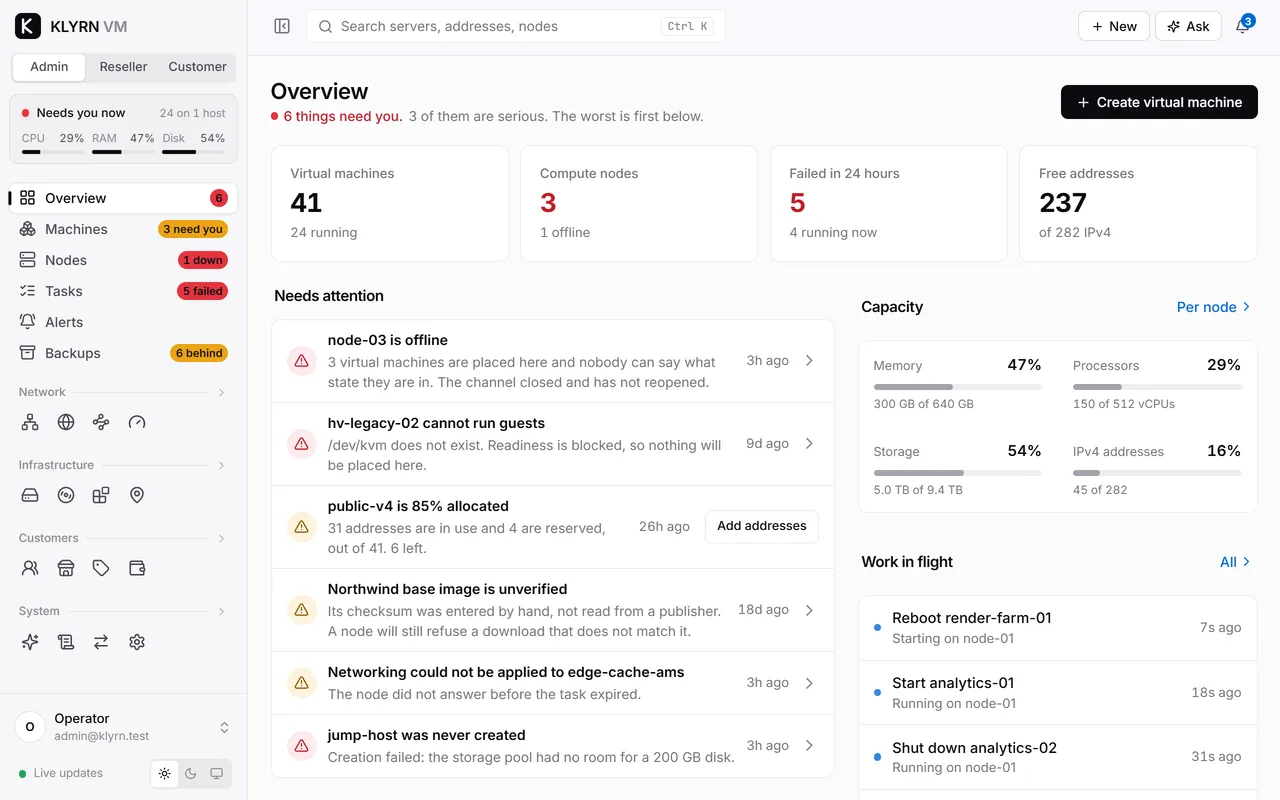Expand the Customers section chevron

(221, 538)
